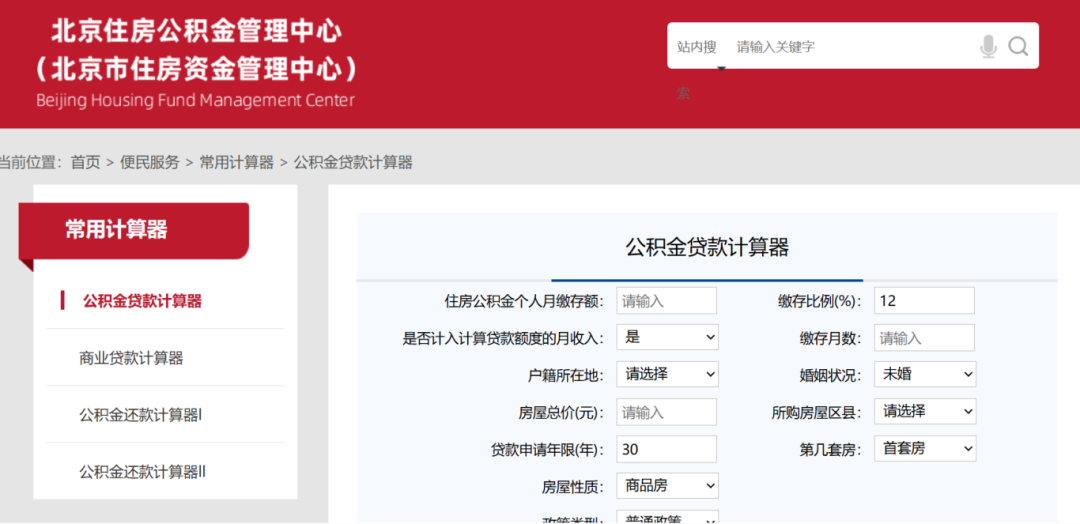Focus the 缴存月数 input field
The width and height of the screenshot is (1080, 524).
[924, 338]
